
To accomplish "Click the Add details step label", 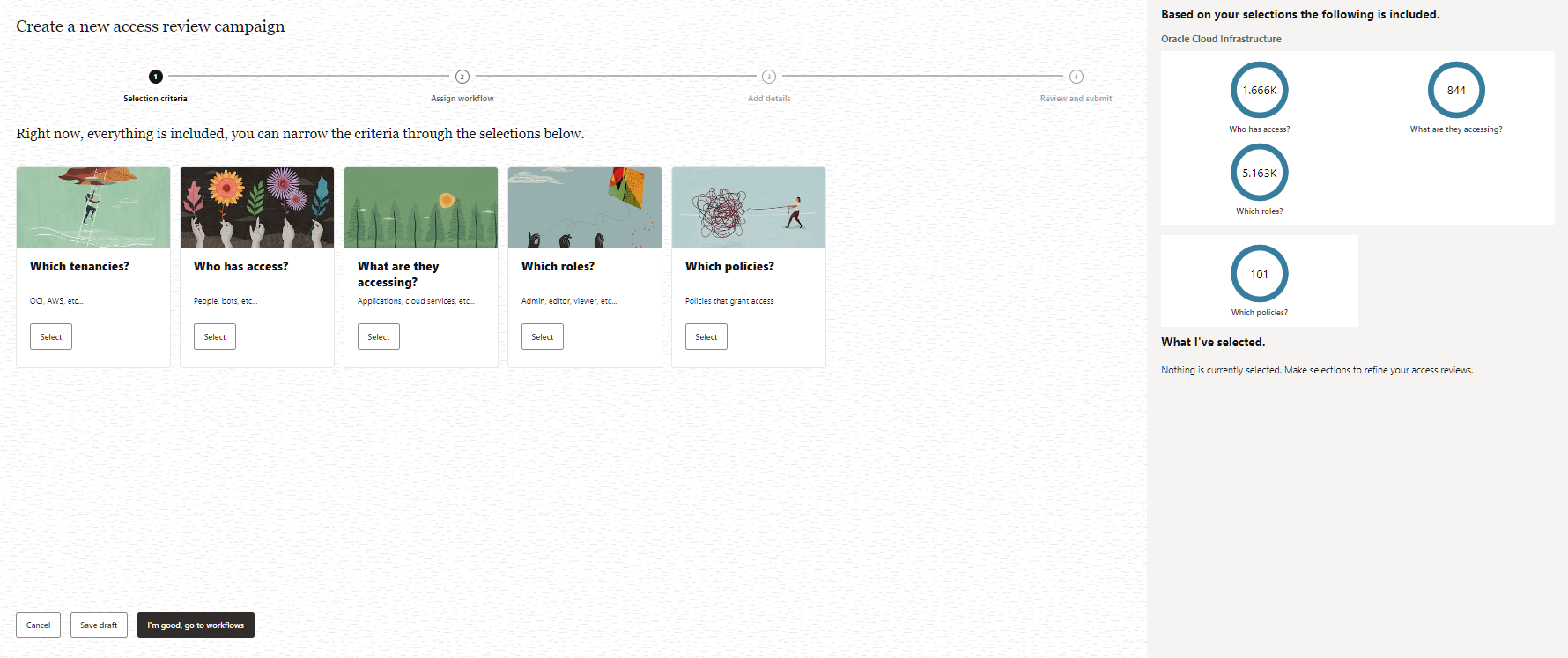I will pos(769,99).
